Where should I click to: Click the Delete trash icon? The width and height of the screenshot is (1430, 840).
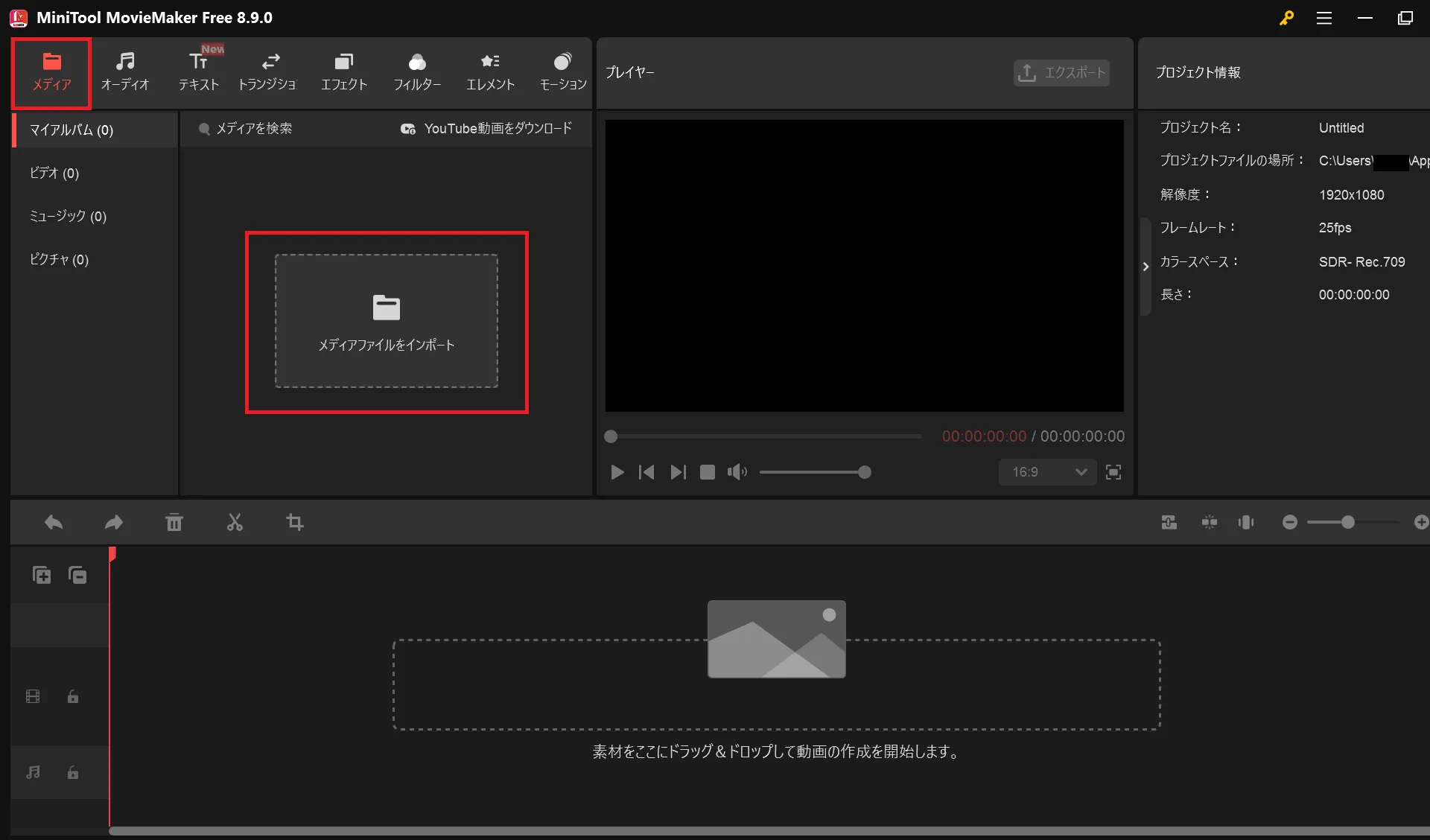pyautogui.click(x=174, y=523)
